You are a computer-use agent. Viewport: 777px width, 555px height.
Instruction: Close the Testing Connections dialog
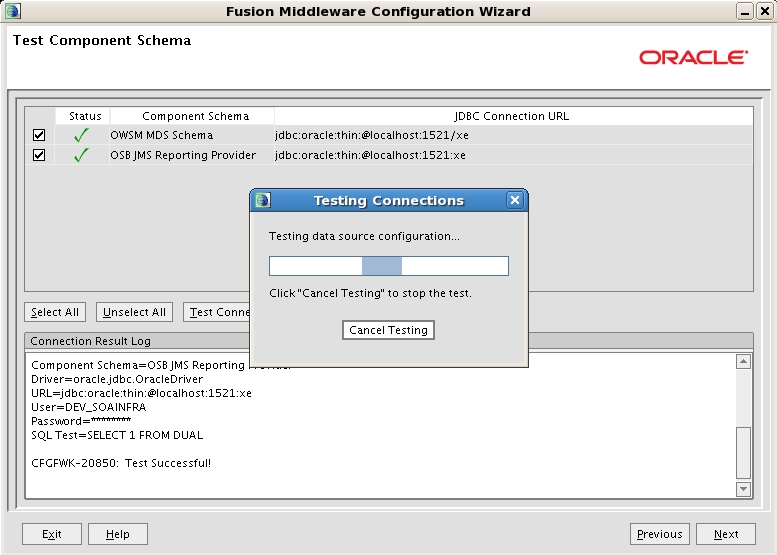pyautogui.click(x=515, y=200)
